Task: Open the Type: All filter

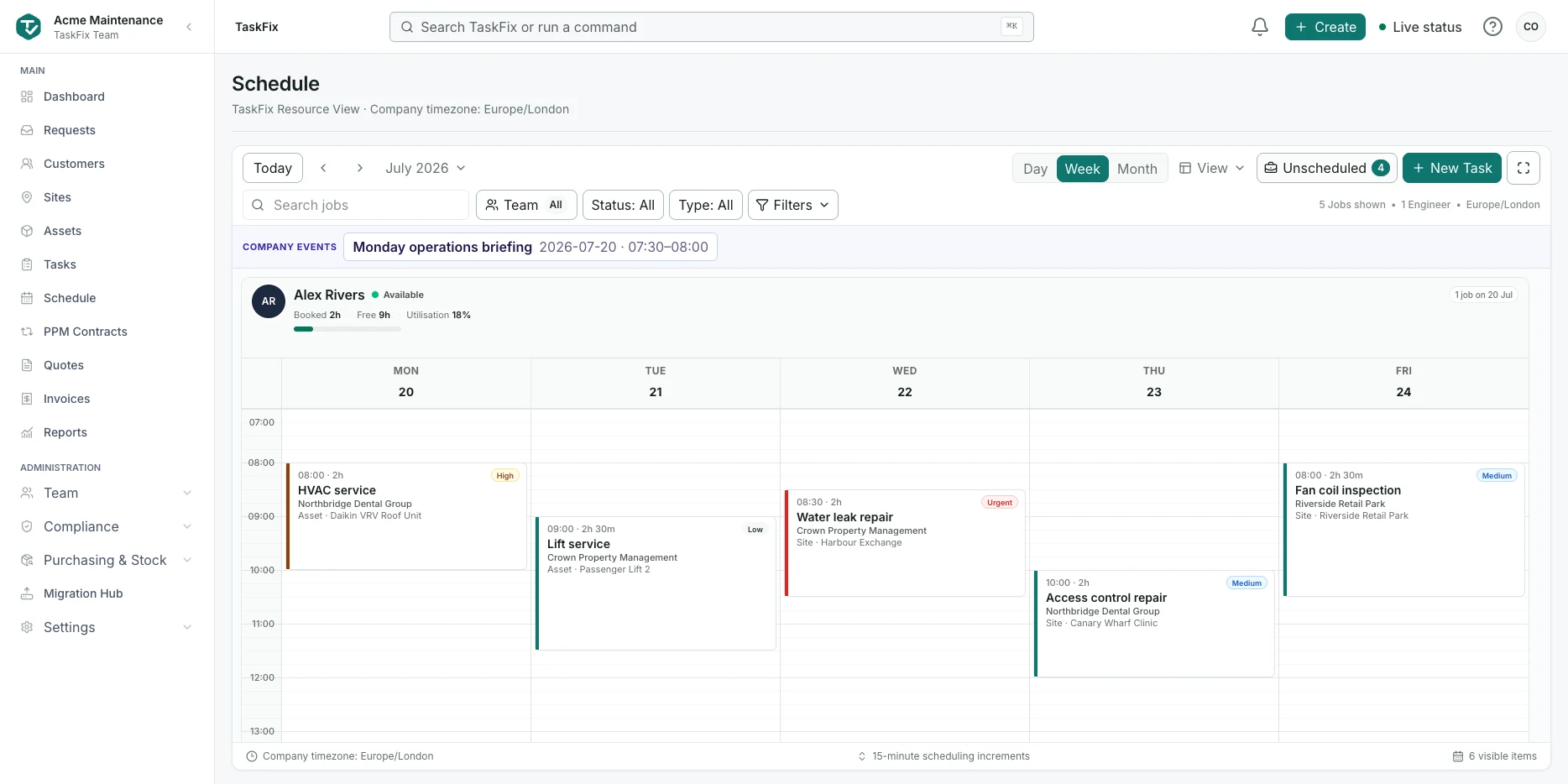Action: click(x=706, y=205)
